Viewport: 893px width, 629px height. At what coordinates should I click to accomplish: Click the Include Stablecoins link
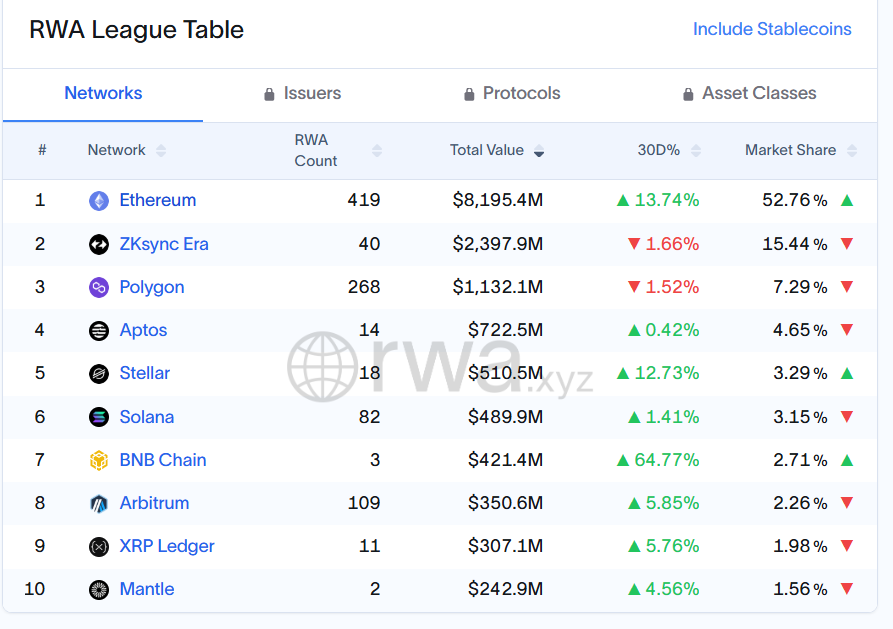click(772, 29)
